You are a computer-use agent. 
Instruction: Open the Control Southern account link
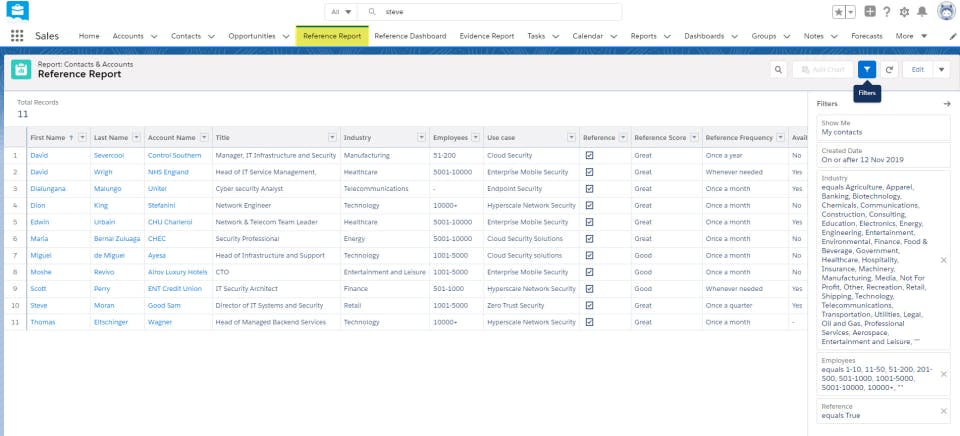(174, 156)
